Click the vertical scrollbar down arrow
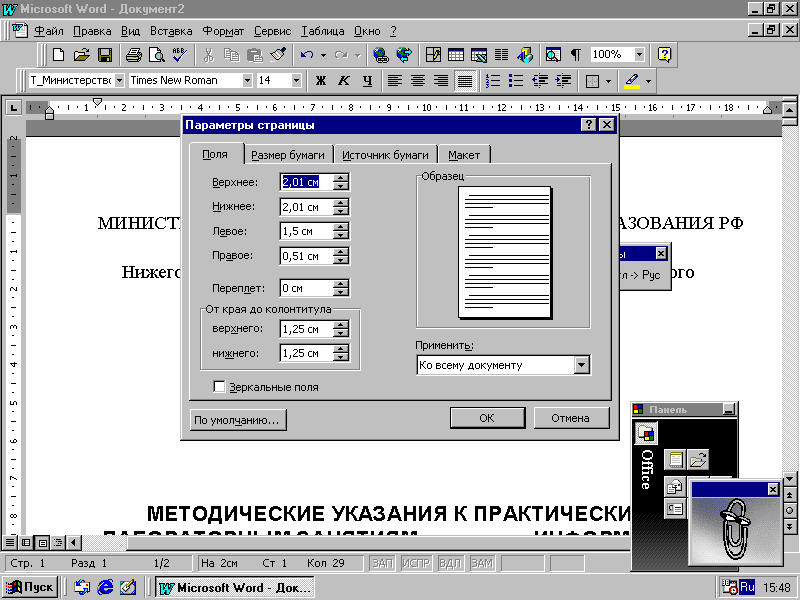 [789, 479]
